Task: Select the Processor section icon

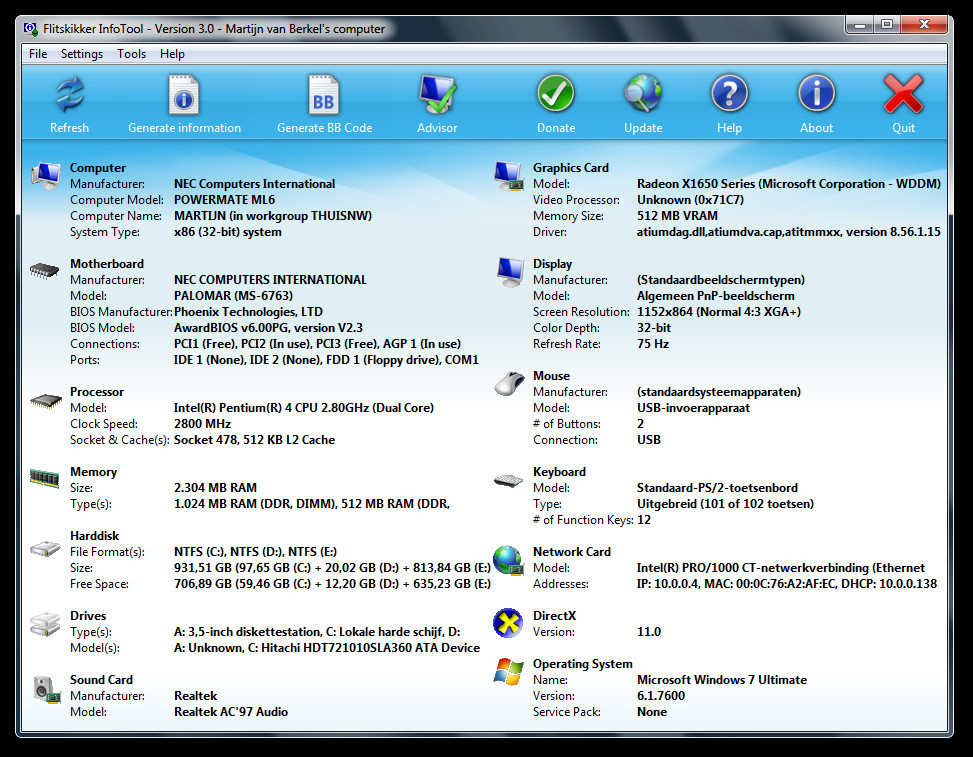Action: 46,401
